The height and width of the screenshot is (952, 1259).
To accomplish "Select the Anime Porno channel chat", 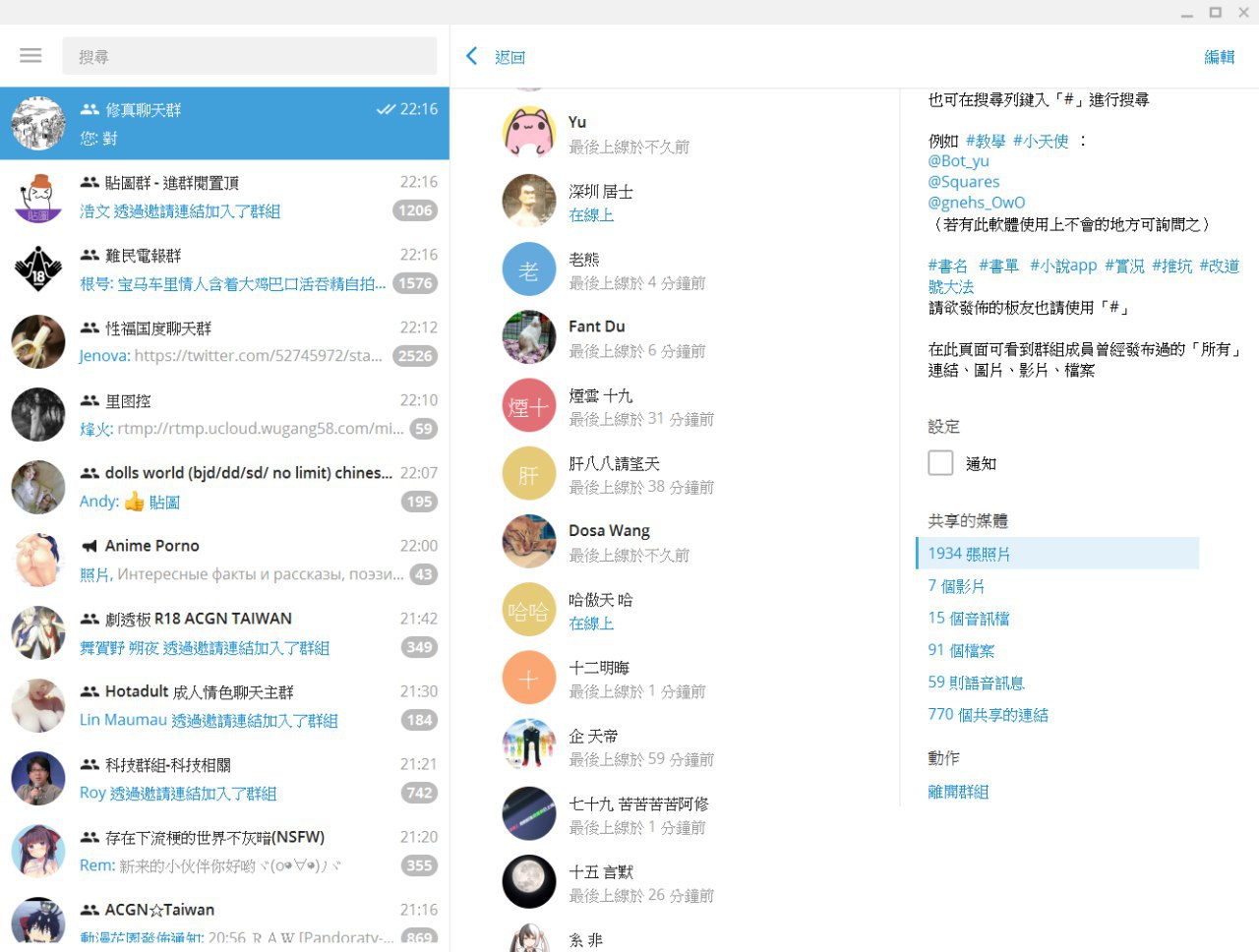I will tap(224, 560).
